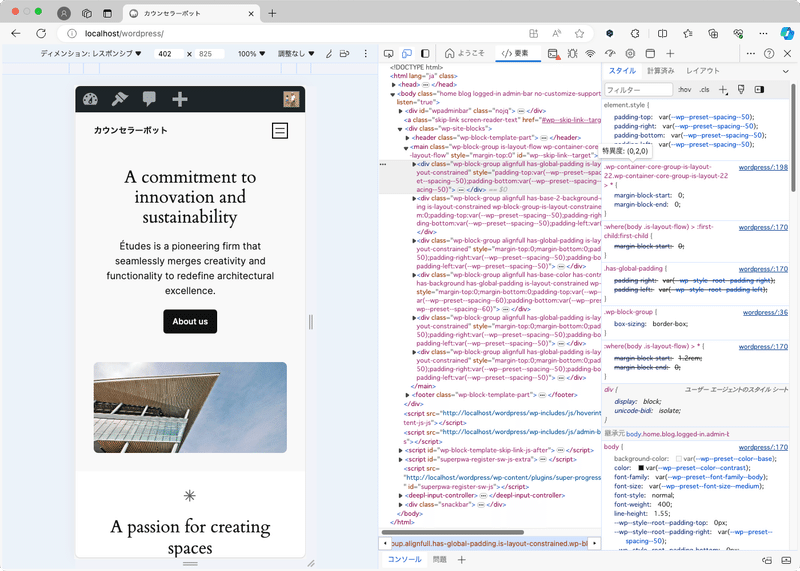Open the ディメンション: レスポンシブ dropdown
The width and height of the screenshot is (800, 571).
click(x=91, y=54)
